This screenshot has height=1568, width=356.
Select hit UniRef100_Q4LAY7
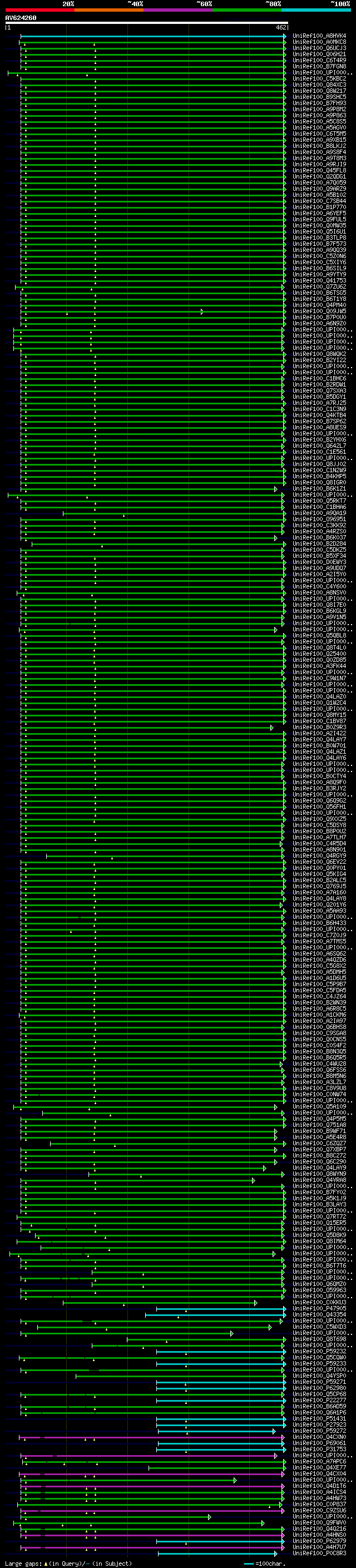coord(319,739)
